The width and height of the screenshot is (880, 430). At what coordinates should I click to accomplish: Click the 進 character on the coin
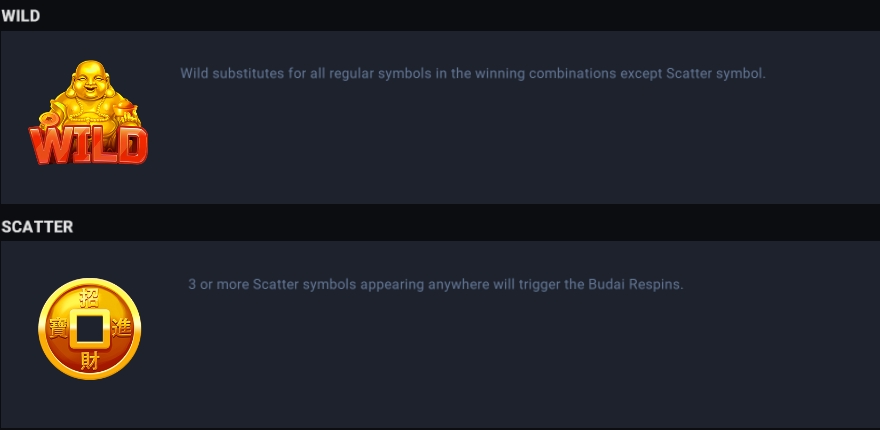click(121, 328)
